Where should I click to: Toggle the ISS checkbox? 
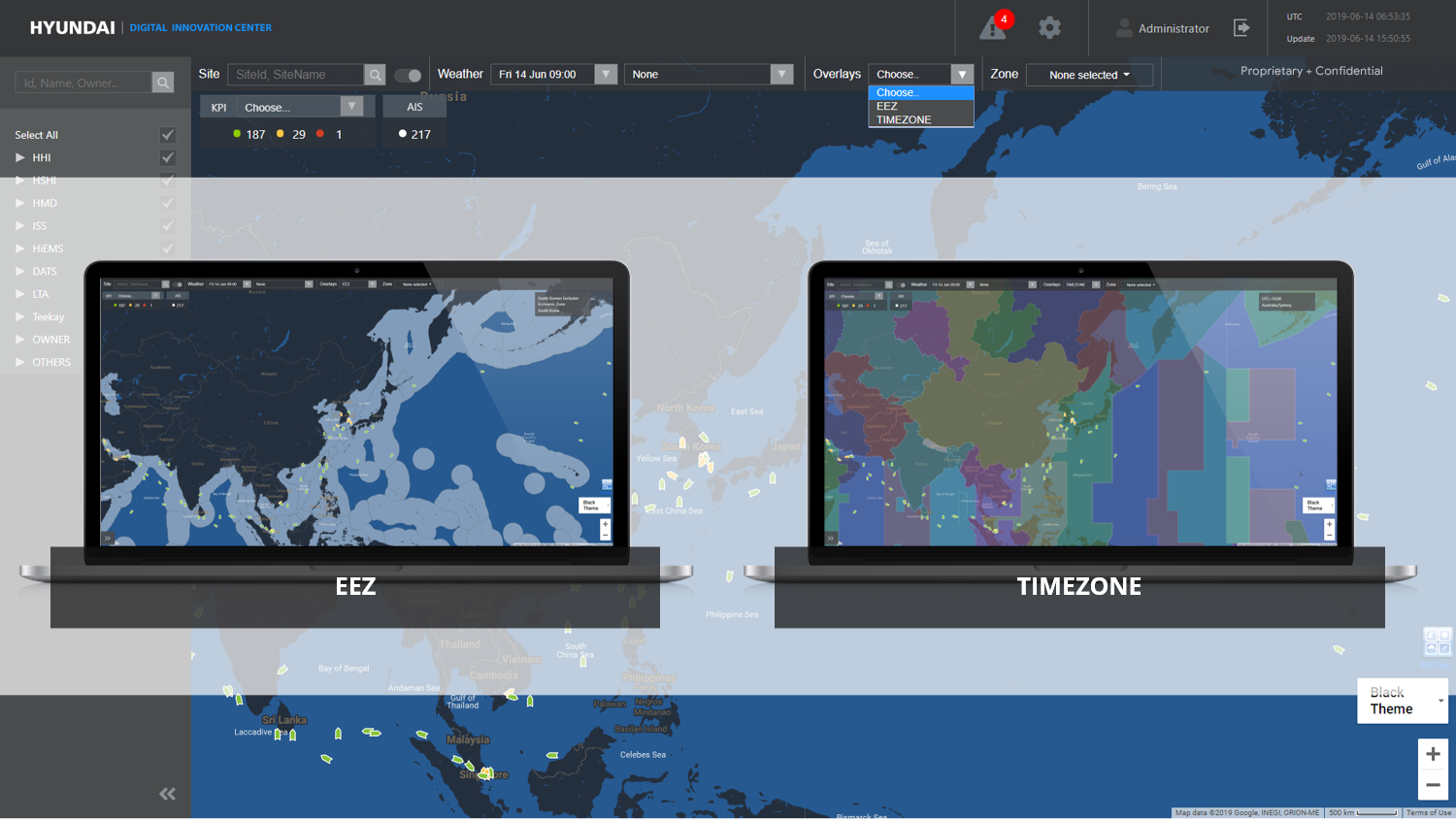(168, 225)
